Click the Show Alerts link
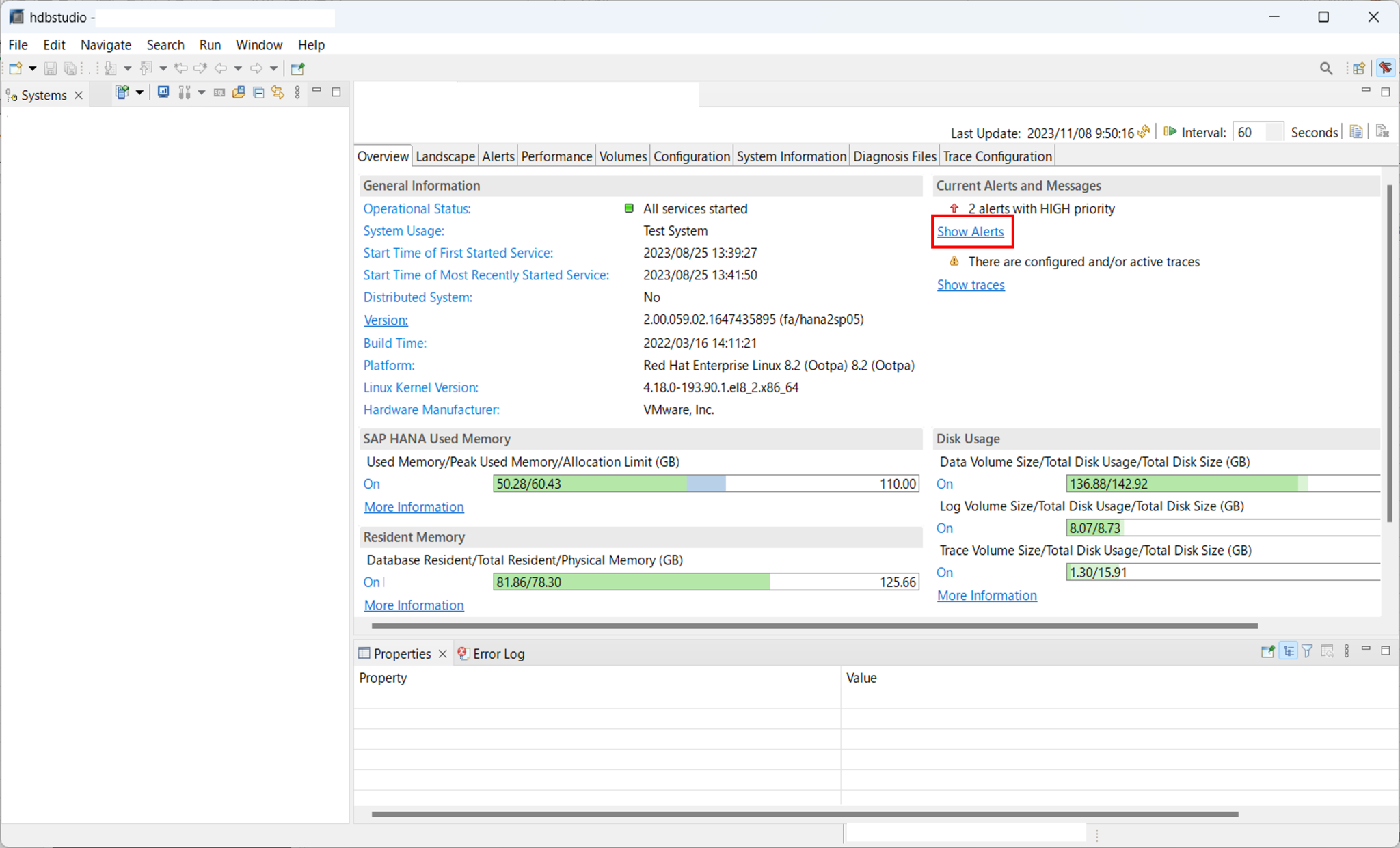1400x848 pixels. coord(970,232)
